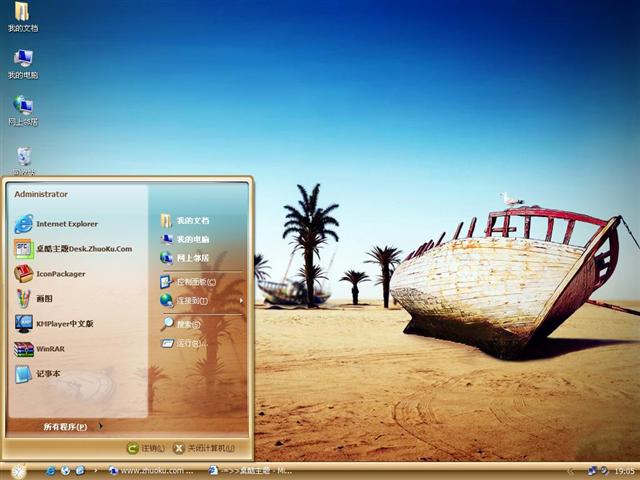This screenshot has width=640, height=480.
Task: Click 注销(L) log off button
Action: [145, 448]
